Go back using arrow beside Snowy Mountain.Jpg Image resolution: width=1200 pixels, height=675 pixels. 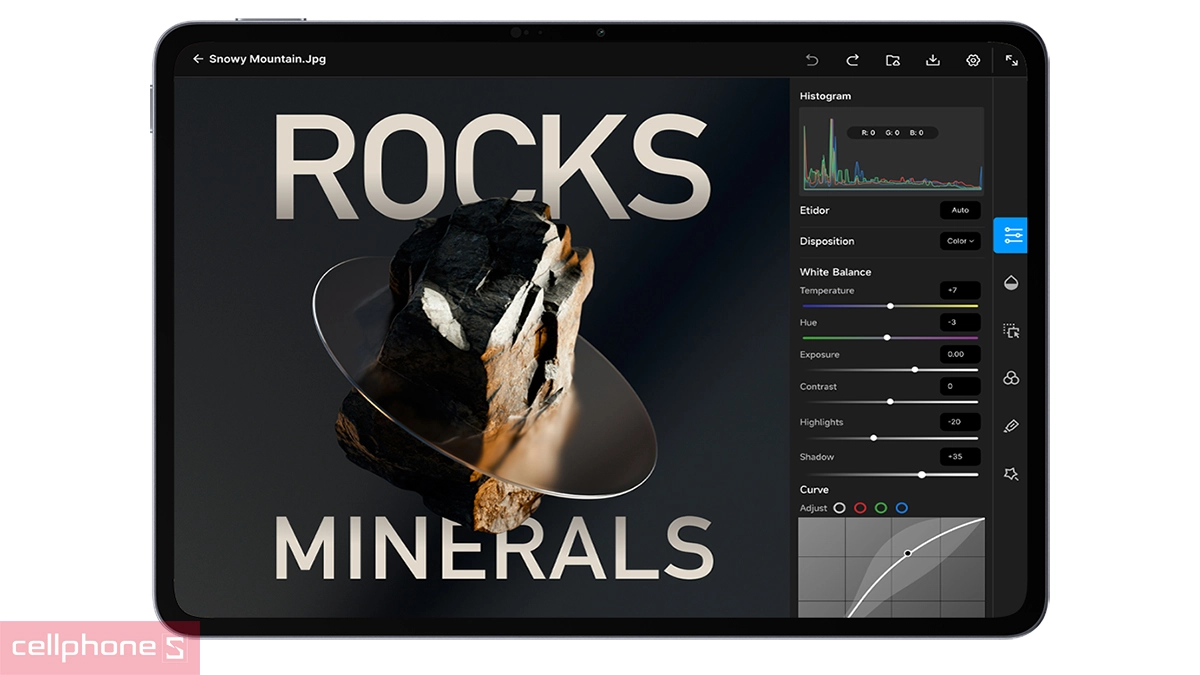point(198,59)
